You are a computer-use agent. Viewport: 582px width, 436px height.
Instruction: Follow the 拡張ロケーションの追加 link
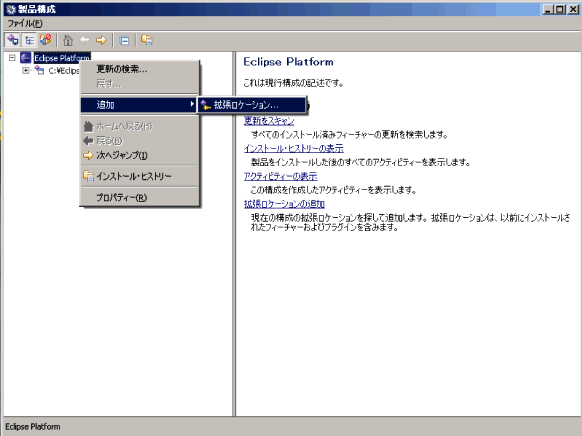coord(284,204)
